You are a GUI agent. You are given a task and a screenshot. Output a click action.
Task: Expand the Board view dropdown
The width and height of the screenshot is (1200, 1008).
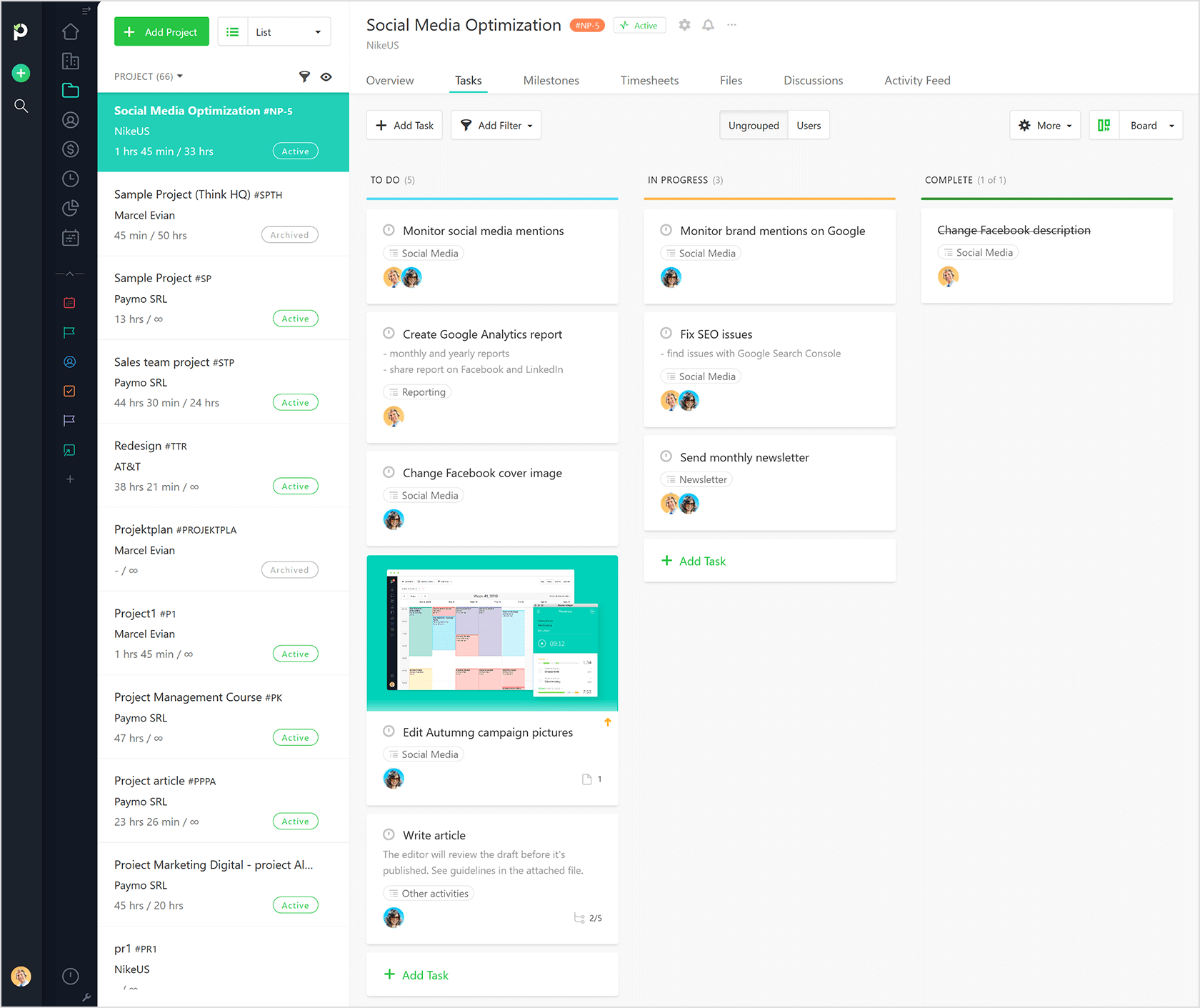1150,125
